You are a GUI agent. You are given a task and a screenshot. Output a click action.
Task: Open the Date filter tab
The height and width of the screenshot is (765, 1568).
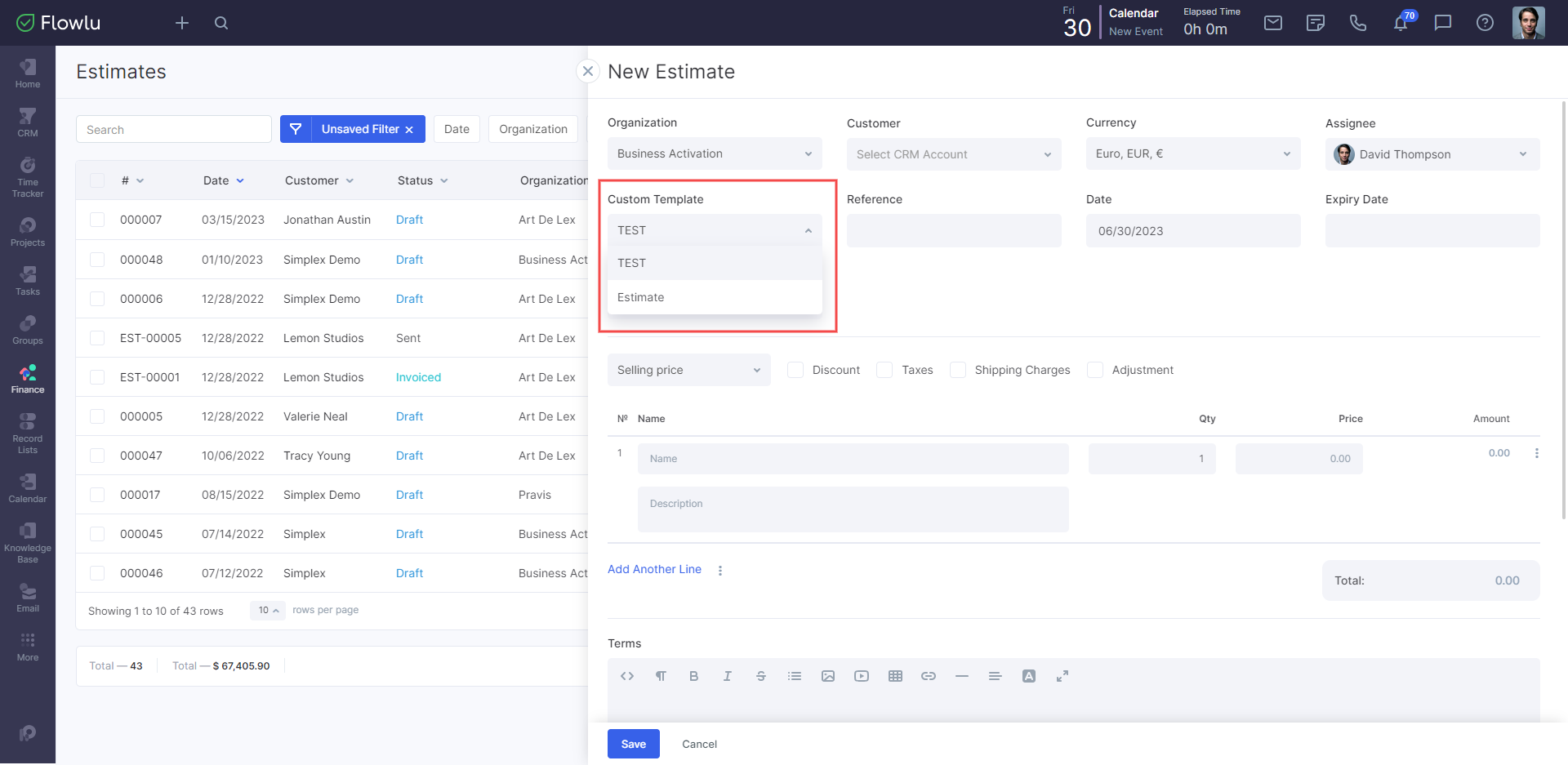click(457, 129)
